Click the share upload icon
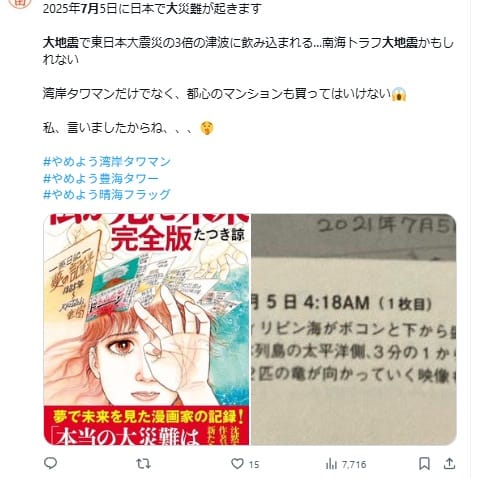This screenshot has width=477, height=478. [x=449, y=463]
